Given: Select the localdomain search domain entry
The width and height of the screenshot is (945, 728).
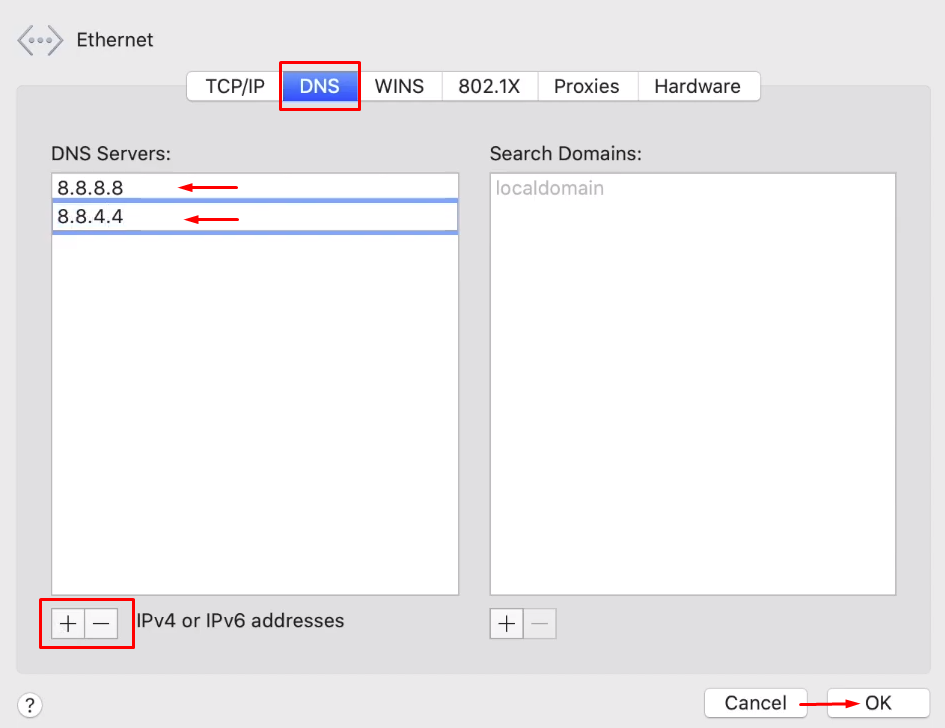Looking at the screenshot, I should pos(692,188).
